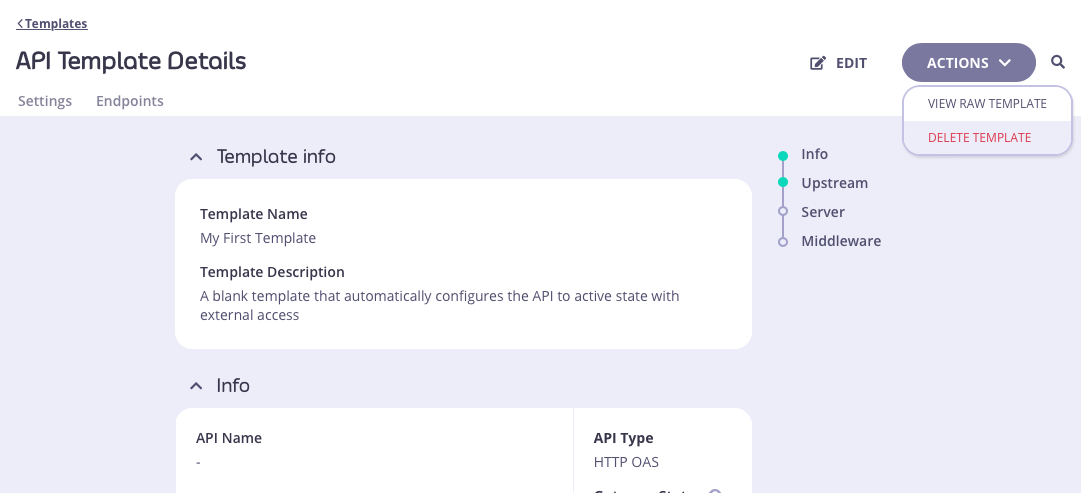Choose View Raw Template from the menu
Viewport: 1081px width, 493px height.
pos(987,104)
